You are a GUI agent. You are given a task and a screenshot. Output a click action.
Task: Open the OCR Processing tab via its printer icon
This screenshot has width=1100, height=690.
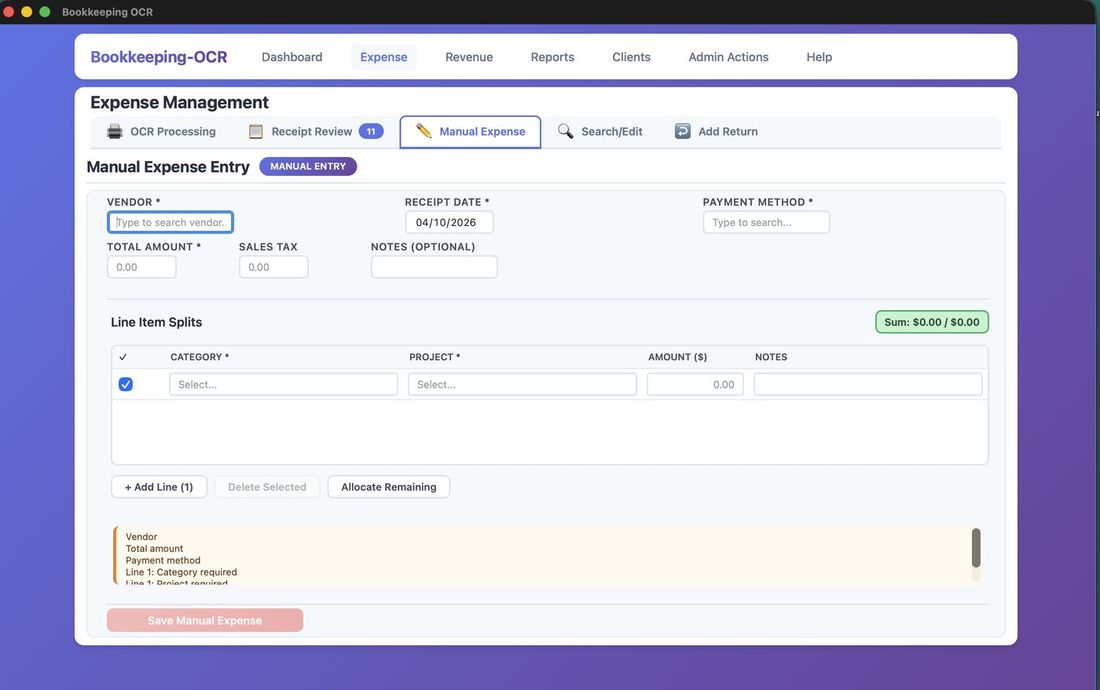[x=113, y=130]
